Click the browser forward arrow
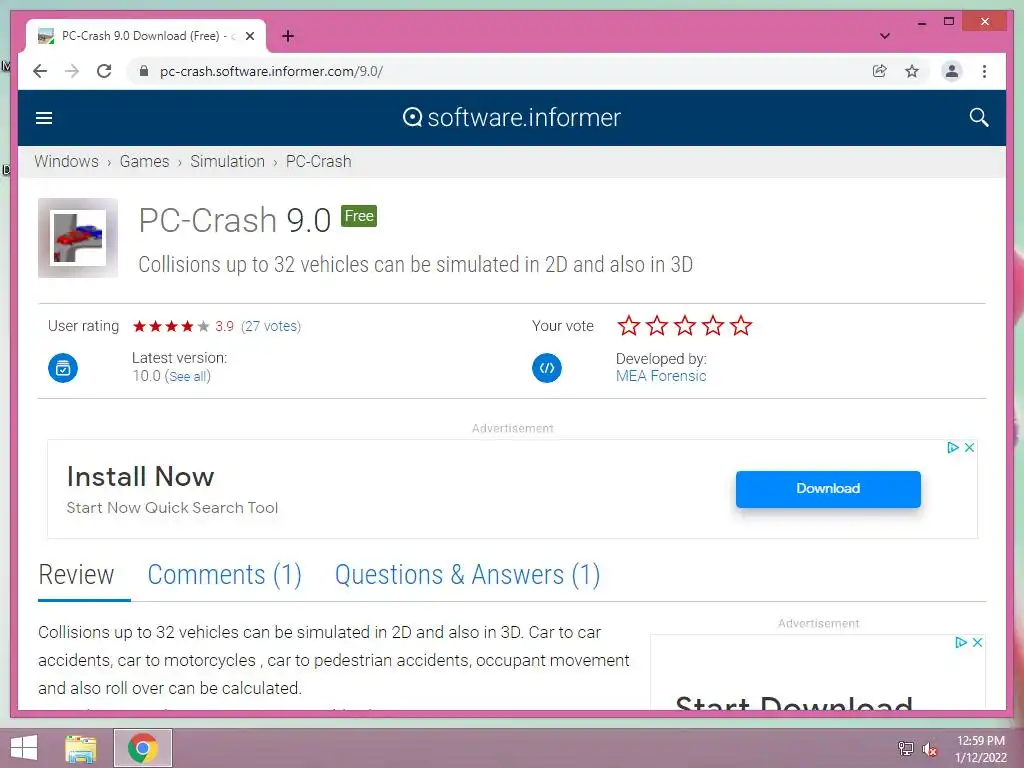 click(72, 71)
